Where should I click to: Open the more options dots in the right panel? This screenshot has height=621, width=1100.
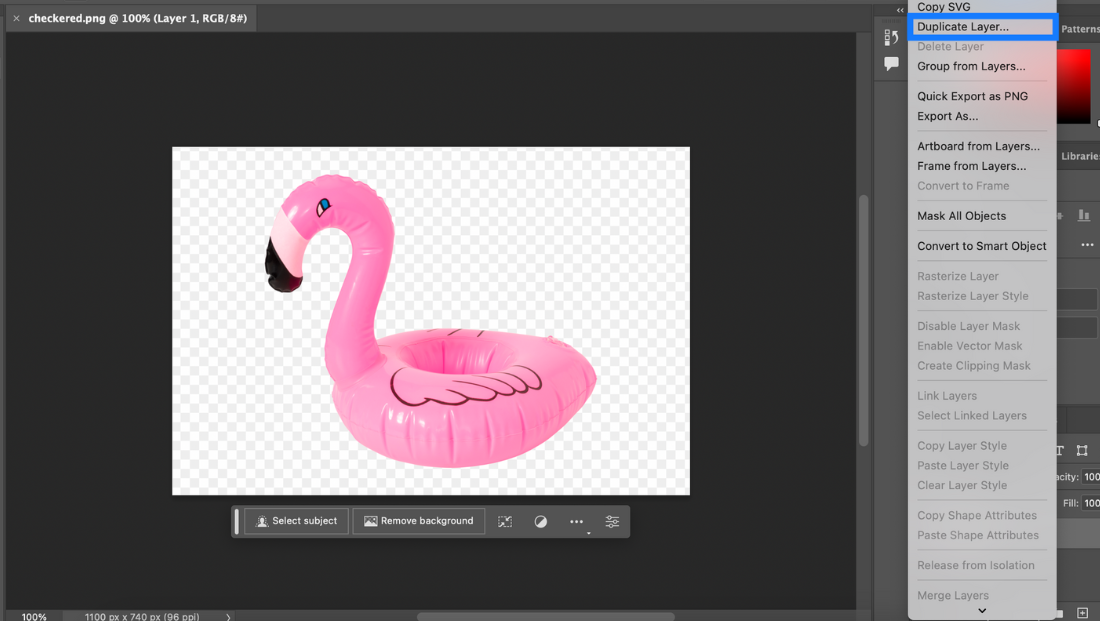click(1085, 245)
